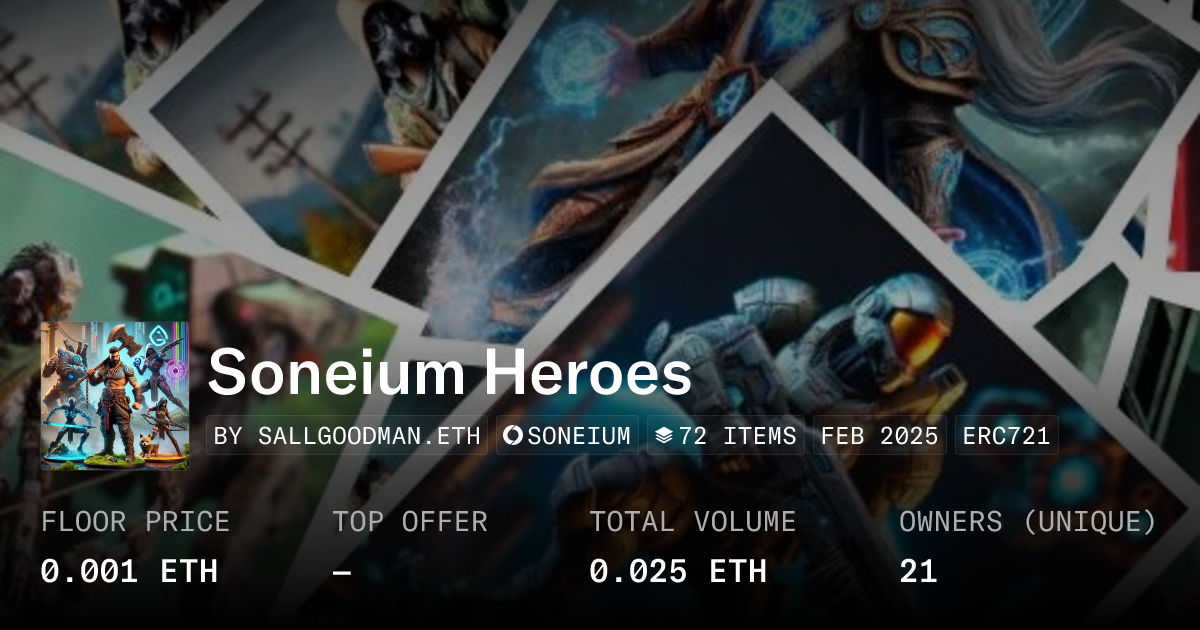Click the 0.025 ETH volume value
This screenshot has height=630, width=1200.
click(677, 571)
